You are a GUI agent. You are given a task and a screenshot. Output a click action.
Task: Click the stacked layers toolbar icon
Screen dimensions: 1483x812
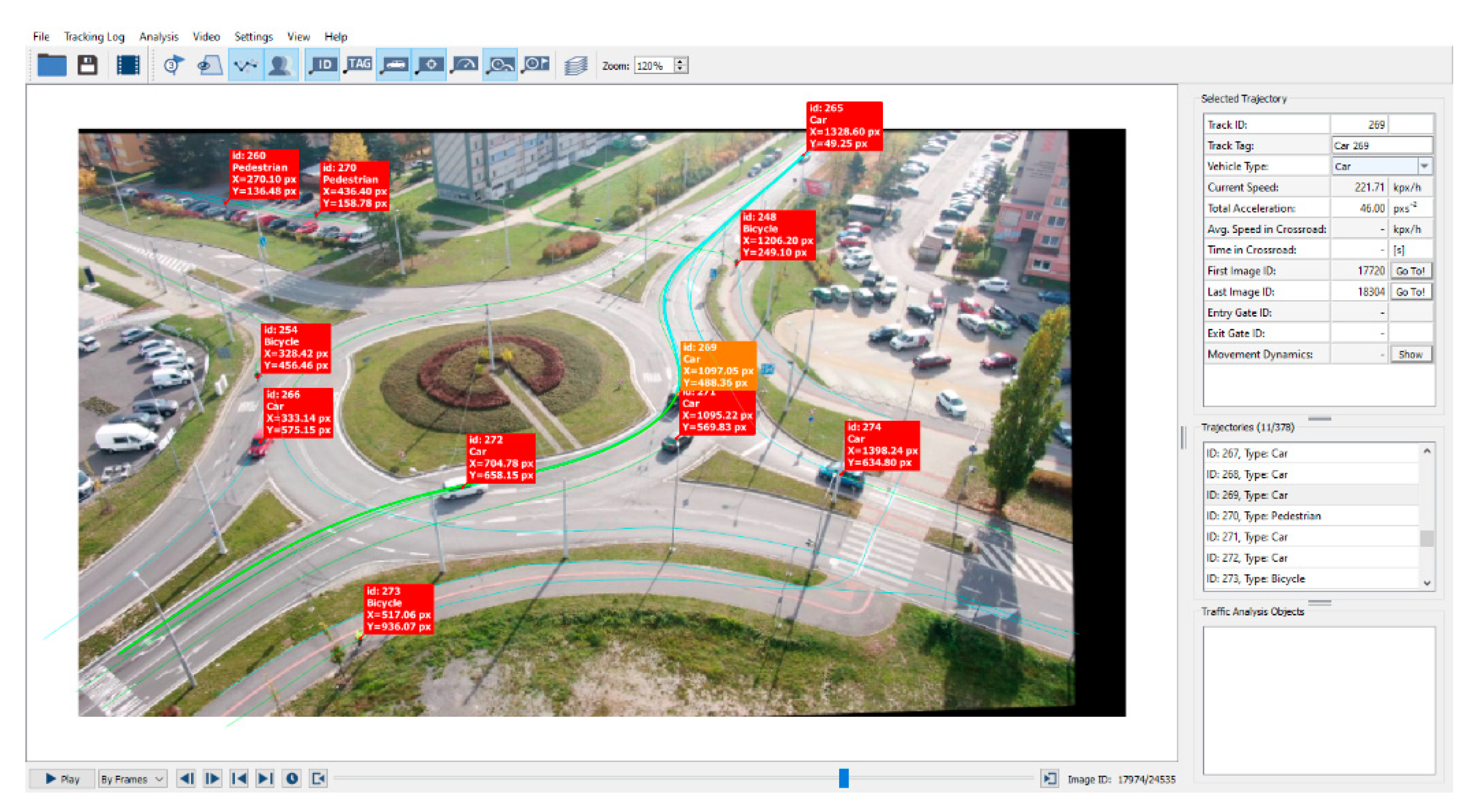click(x=575, y=65)
